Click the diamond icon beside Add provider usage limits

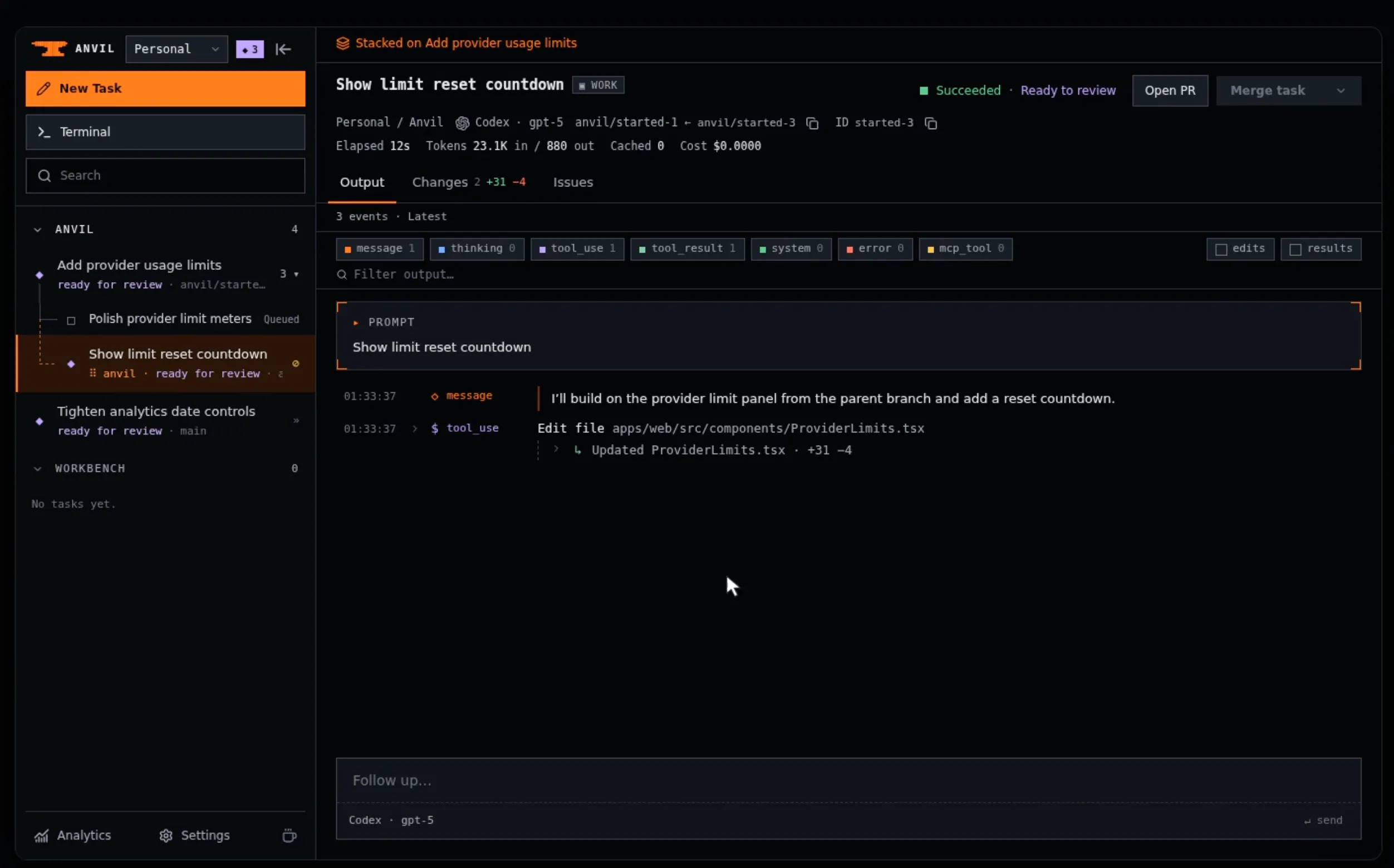tap(40, 275)
